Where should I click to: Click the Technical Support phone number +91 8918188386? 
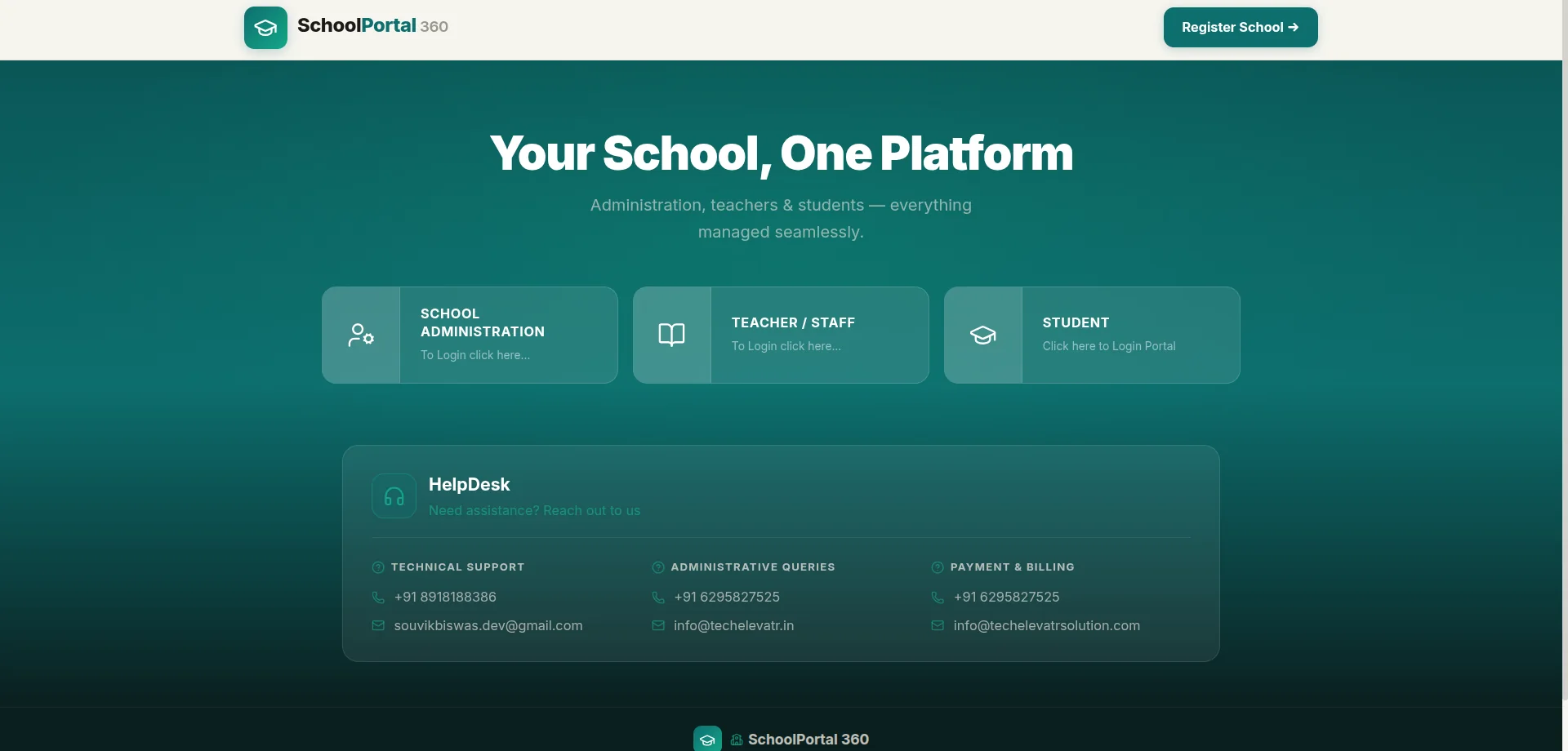point(445,598)
